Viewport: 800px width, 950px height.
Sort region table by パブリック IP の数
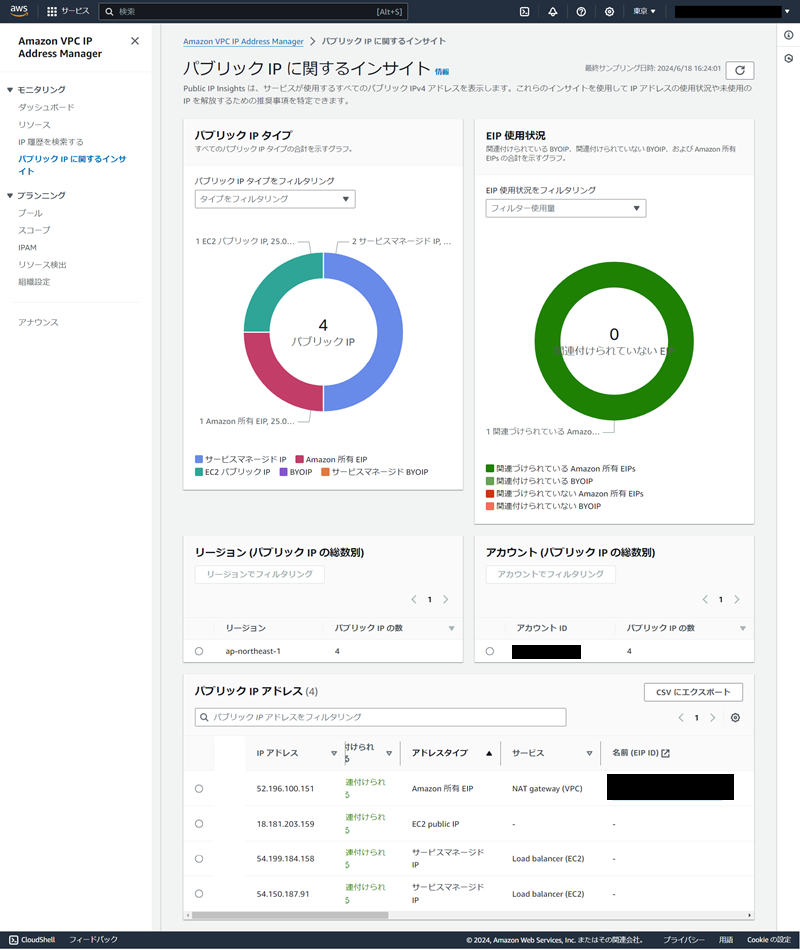click(x=452, y=628)
